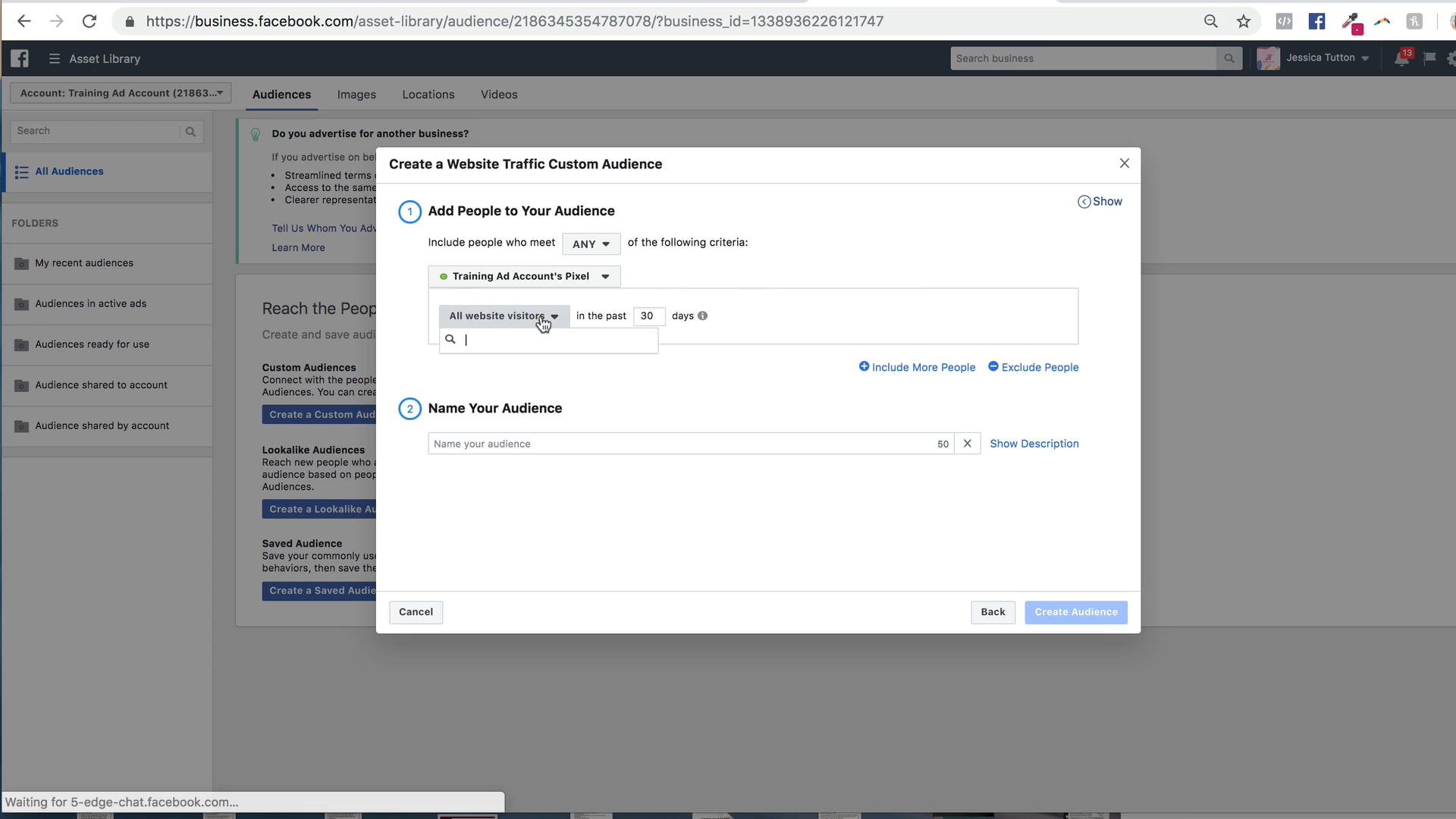Click the sidebar Search field

(96, 131)
